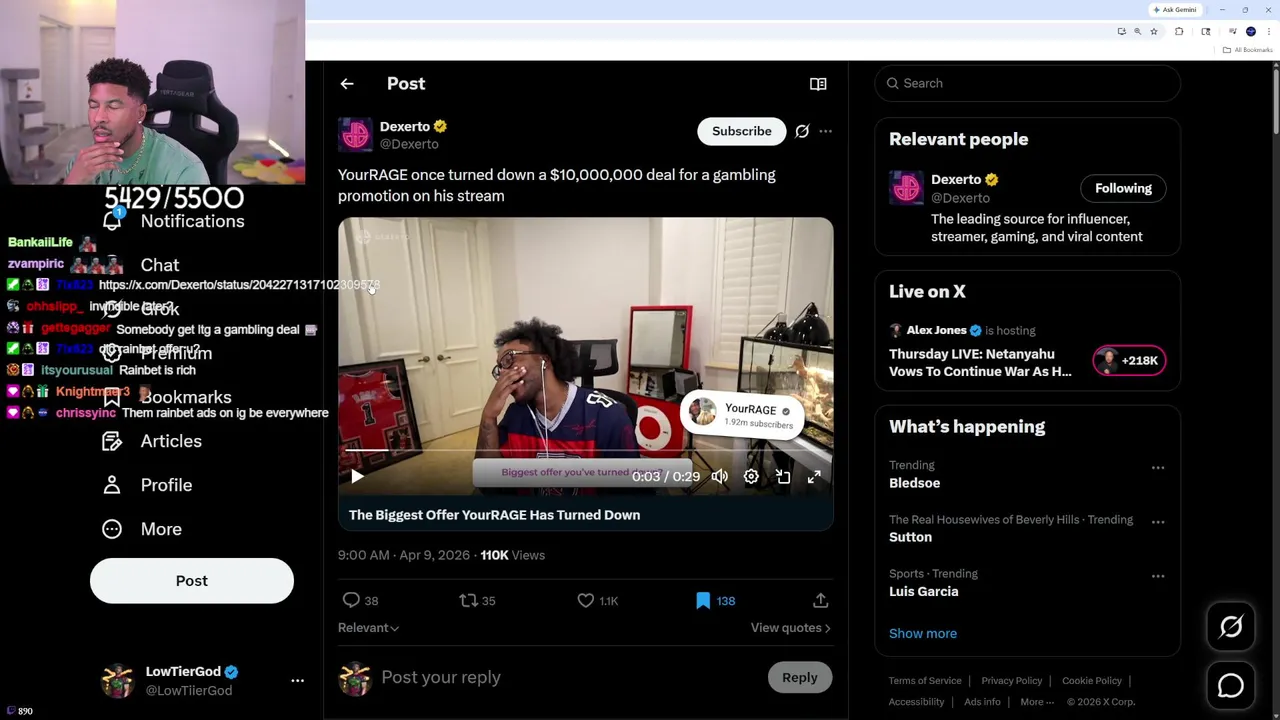This screenshot has height=720, width=1280.
Task: Open the Luis Garcia trending topic
Action: 923,591
